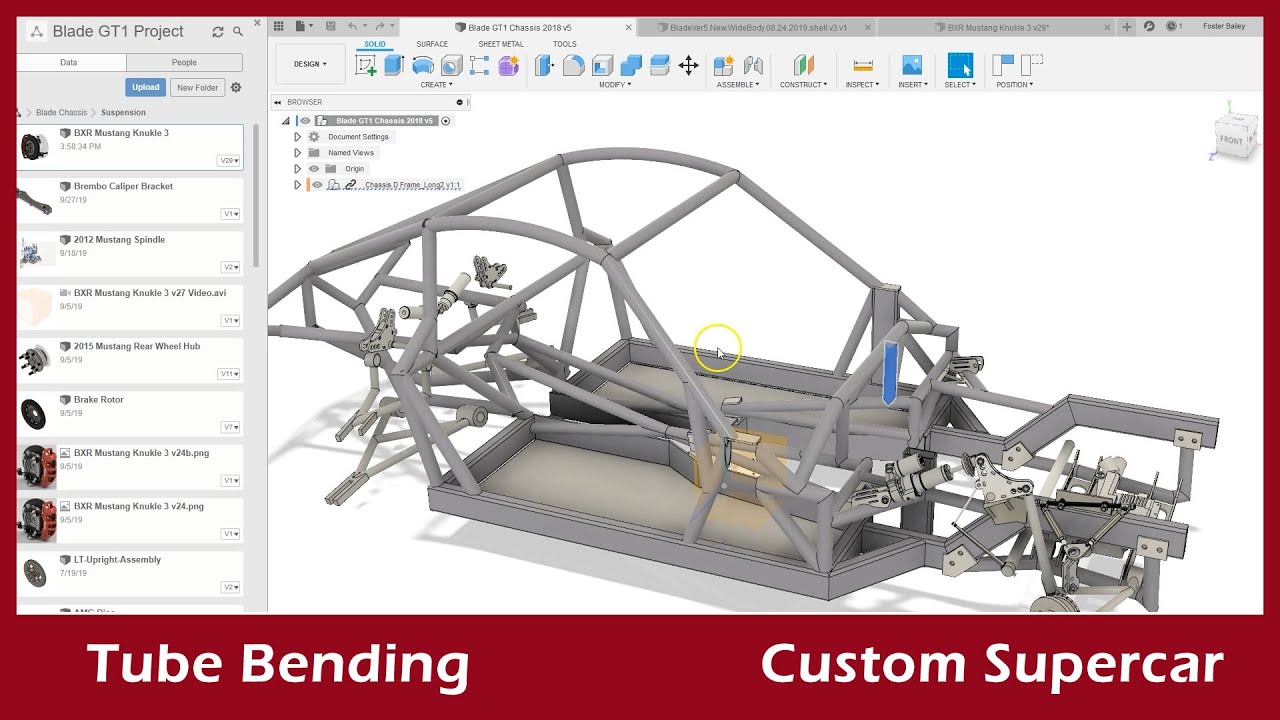Open the INSERT dropdown menu
Viewport: 1280px width, 720px height.
(x=913, y=85)
